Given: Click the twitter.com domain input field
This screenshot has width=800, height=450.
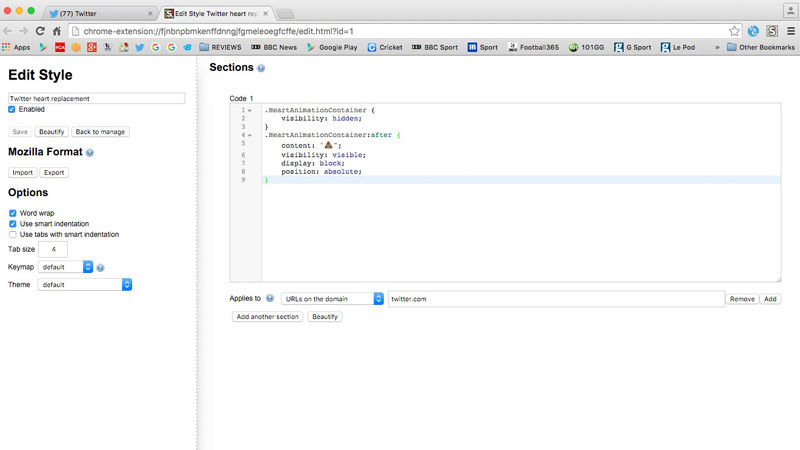Looking at the screenshot, I should (x=555, y=299).
